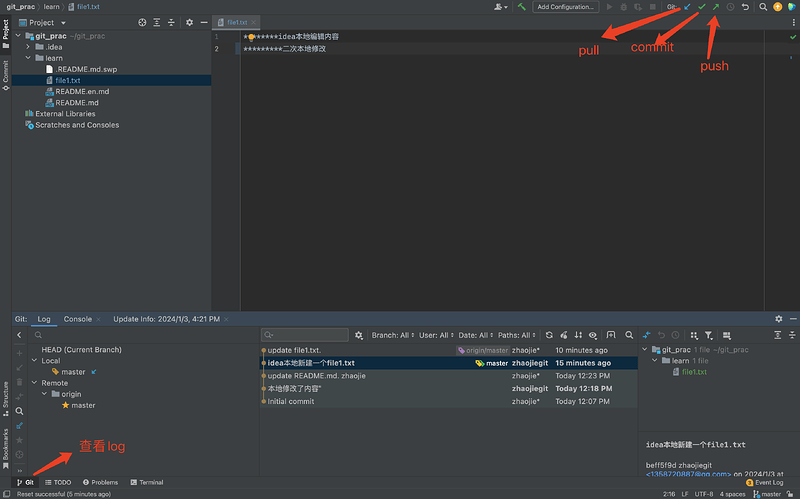The height and width of the screenshot is (499, 800).
Task: Click the Refresh icon in Git log toolbar
Action: coord(549,335)
